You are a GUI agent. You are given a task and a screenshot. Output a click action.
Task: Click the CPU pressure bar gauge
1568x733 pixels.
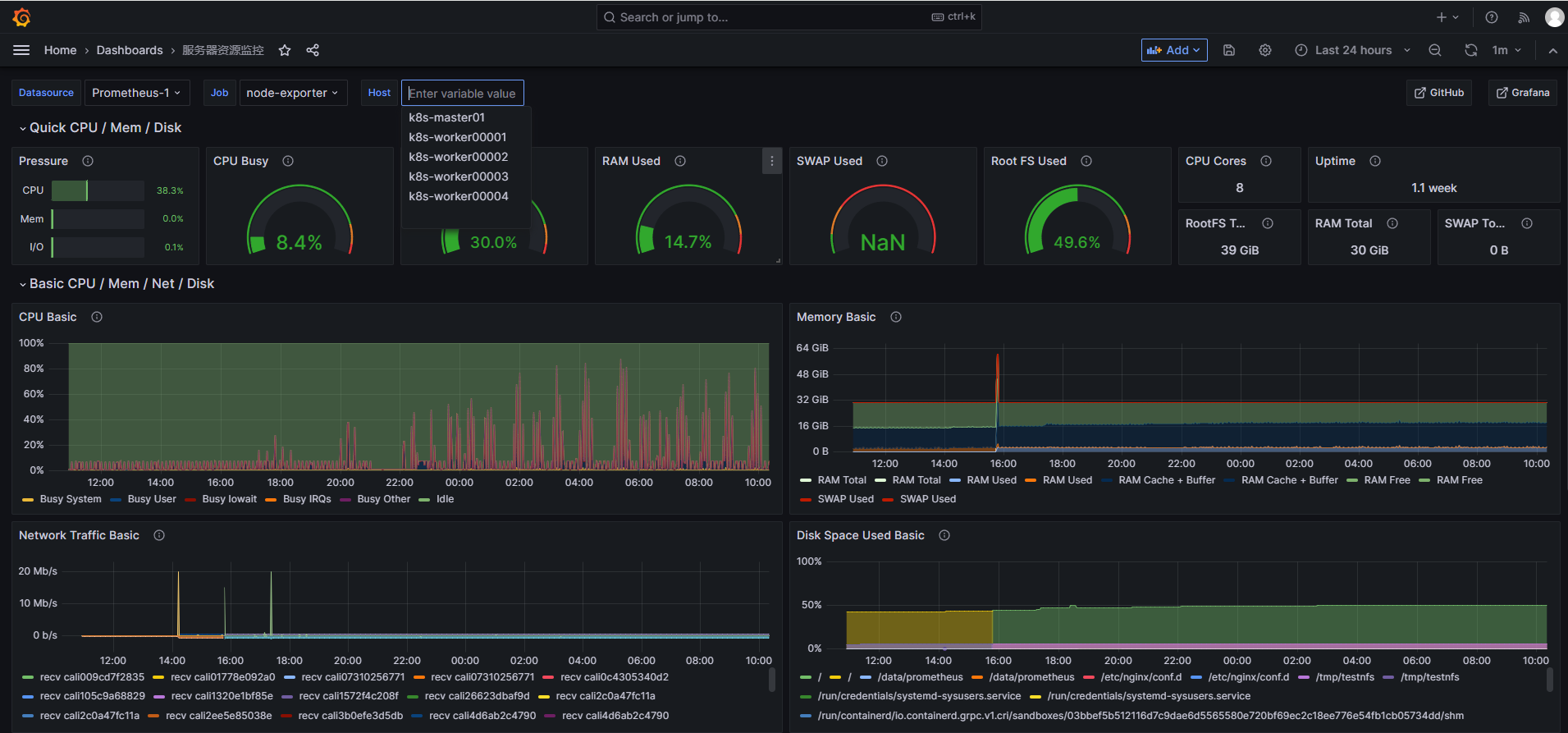[98, 190]
